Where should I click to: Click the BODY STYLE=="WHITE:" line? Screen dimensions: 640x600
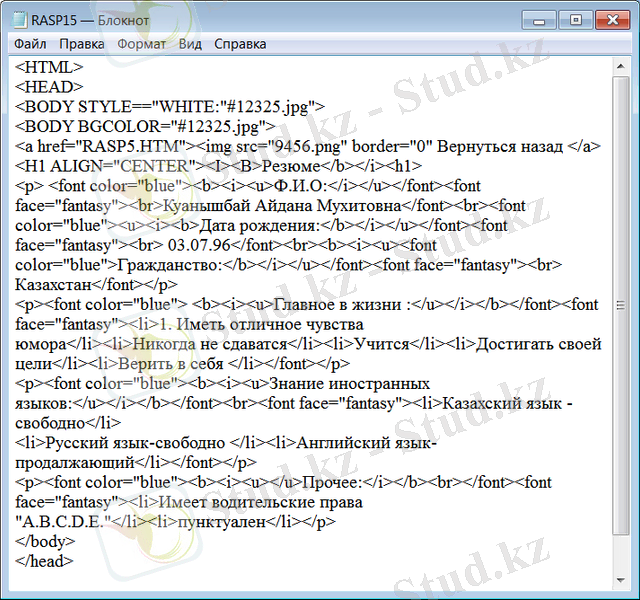(170, 107)
